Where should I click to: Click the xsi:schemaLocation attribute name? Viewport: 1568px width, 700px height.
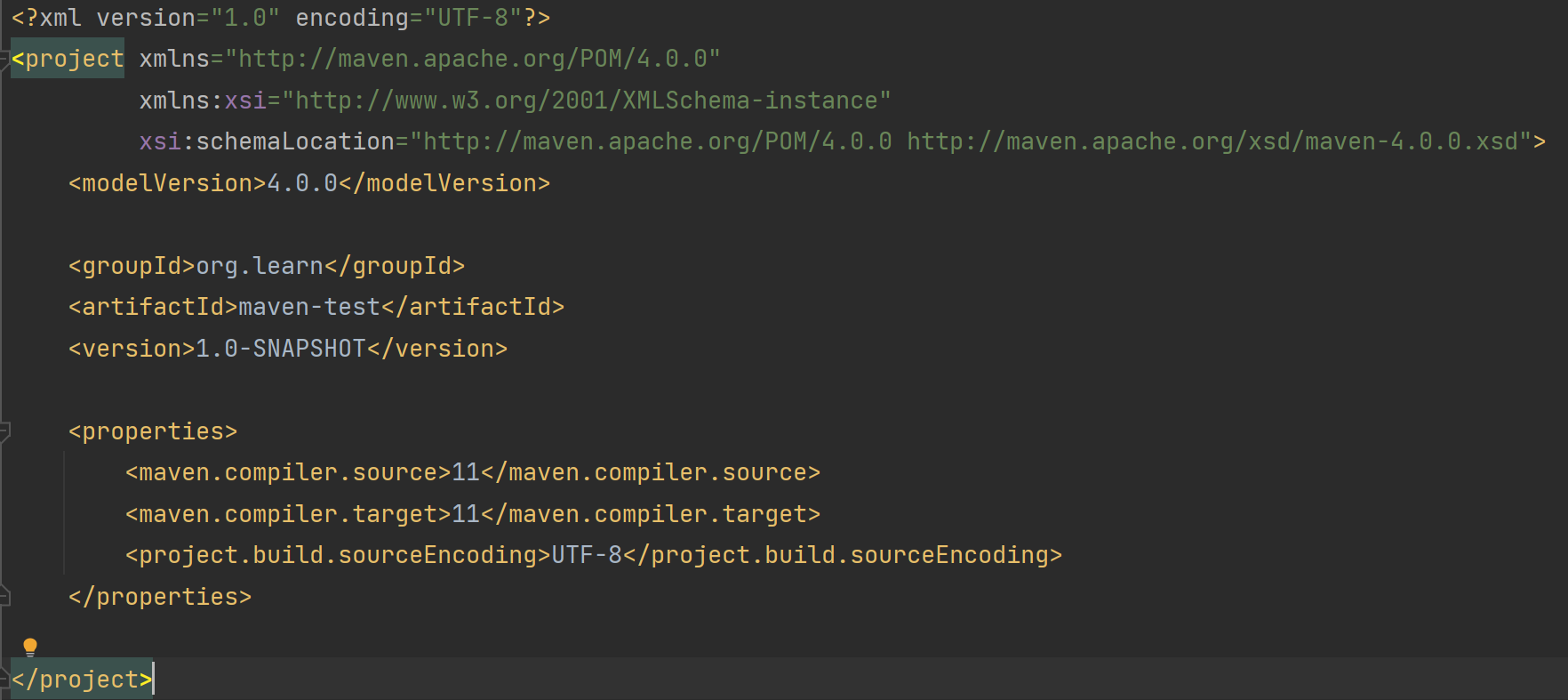tap(267, 141)
